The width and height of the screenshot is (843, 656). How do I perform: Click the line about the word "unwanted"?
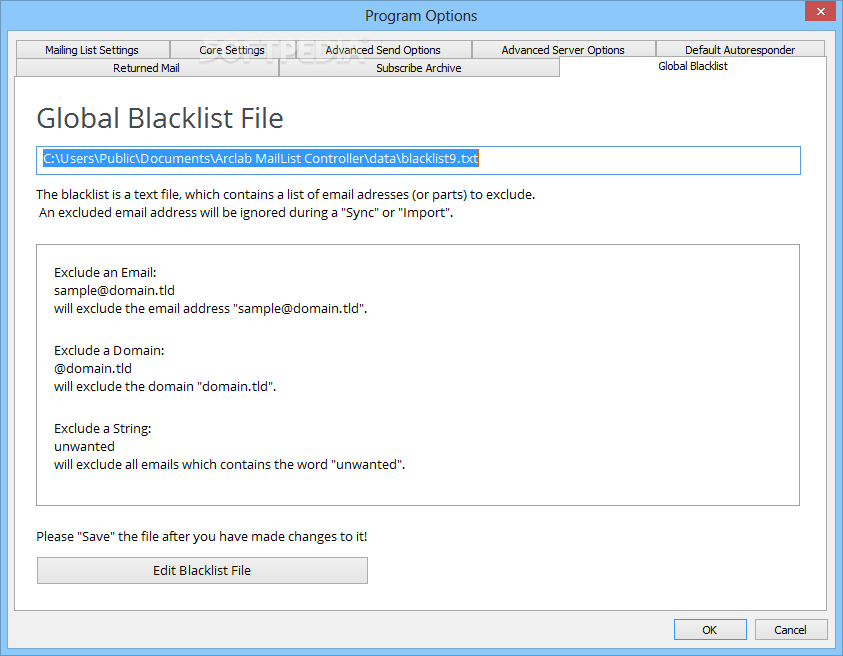tap(230, 465)
